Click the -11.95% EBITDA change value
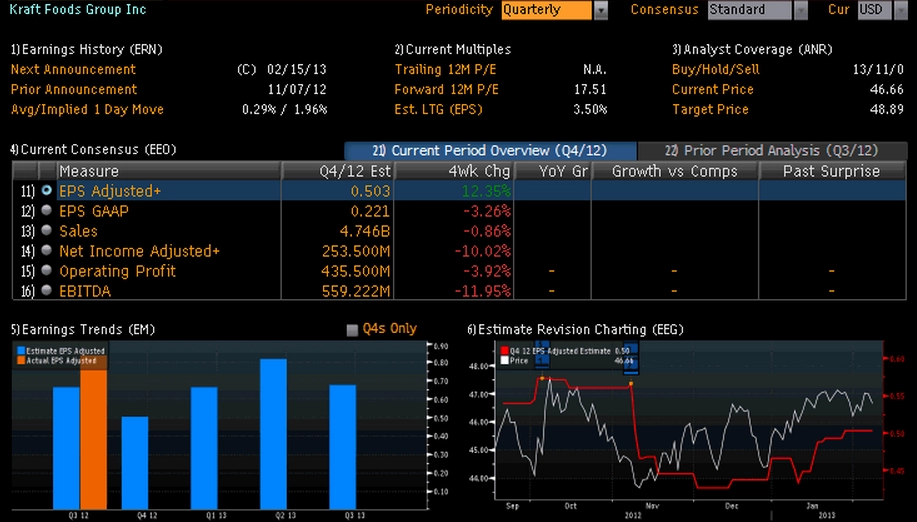917x522 pixels. (x=482, y=291)
